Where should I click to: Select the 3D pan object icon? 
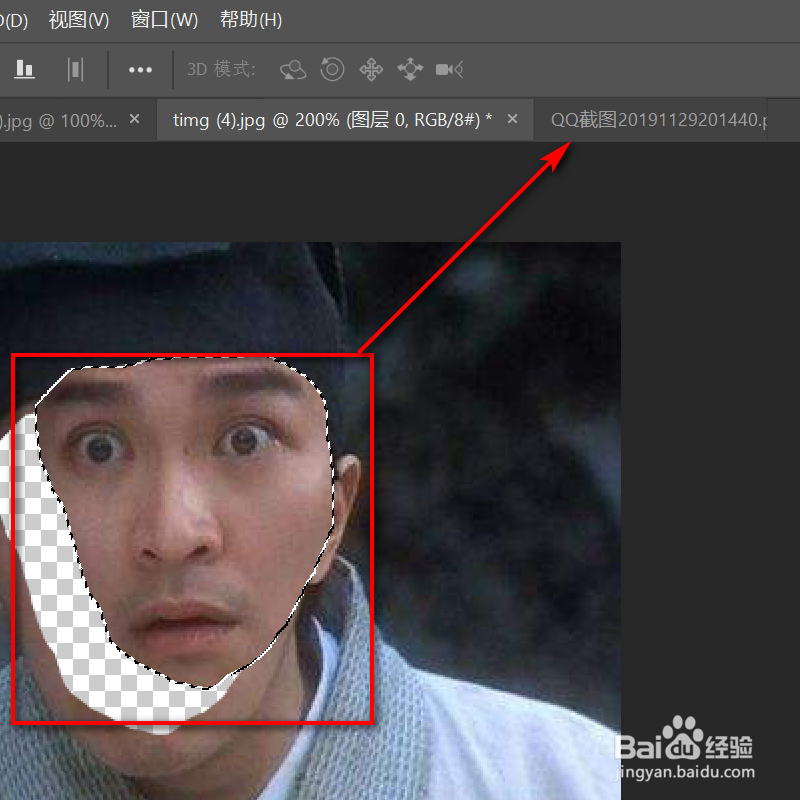coord(371,69)
